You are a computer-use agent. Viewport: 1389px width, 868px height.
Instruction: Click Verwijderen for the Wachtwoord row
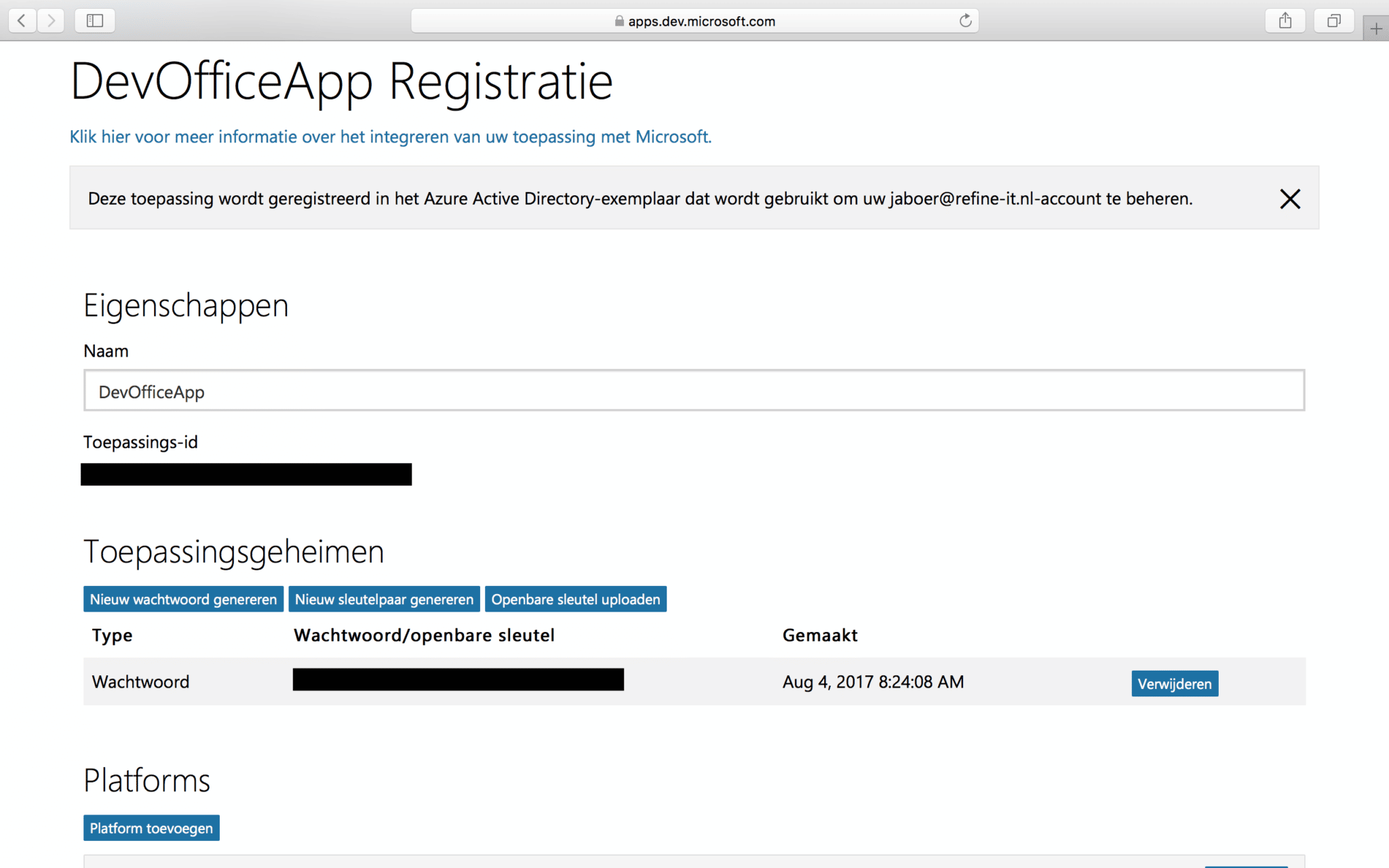click(x=1175, y=684)
